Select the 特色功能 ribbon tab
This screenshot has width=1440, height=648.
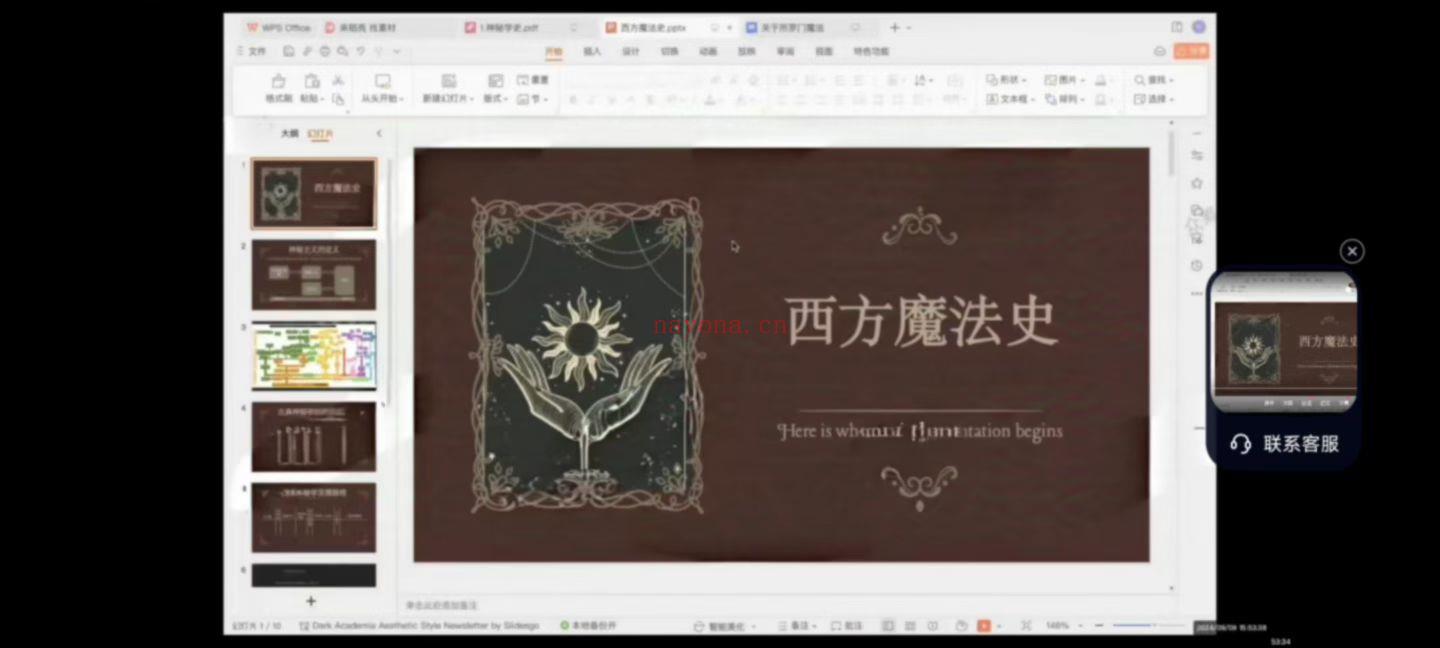[x=871, y=51]
